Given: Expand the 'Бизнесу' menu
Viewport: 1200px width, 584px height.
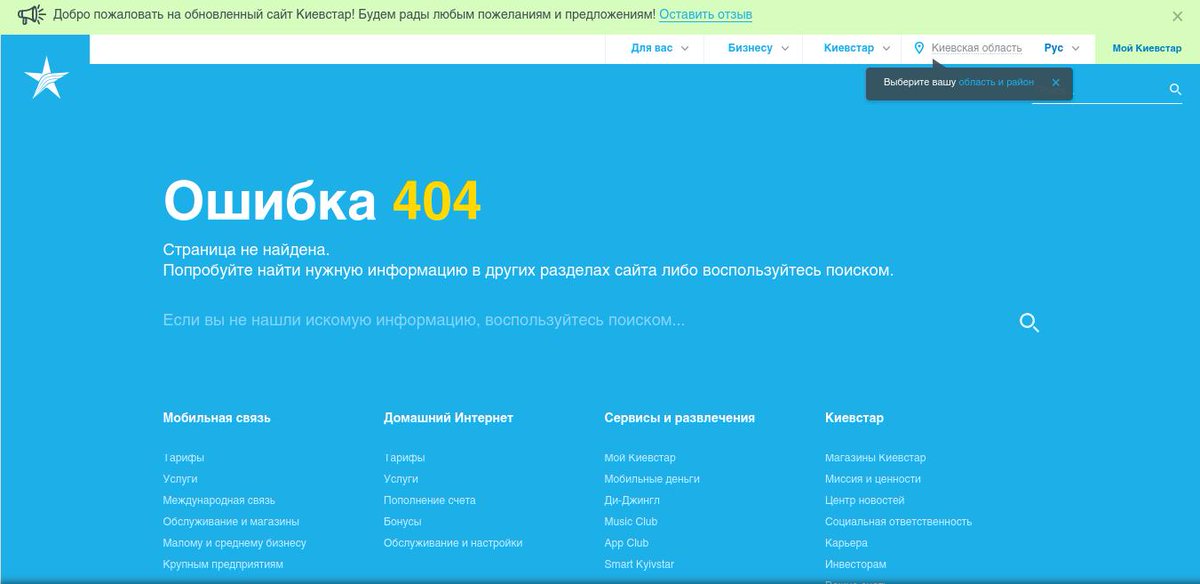Looking at the screenshot, I should click(758, 48).
